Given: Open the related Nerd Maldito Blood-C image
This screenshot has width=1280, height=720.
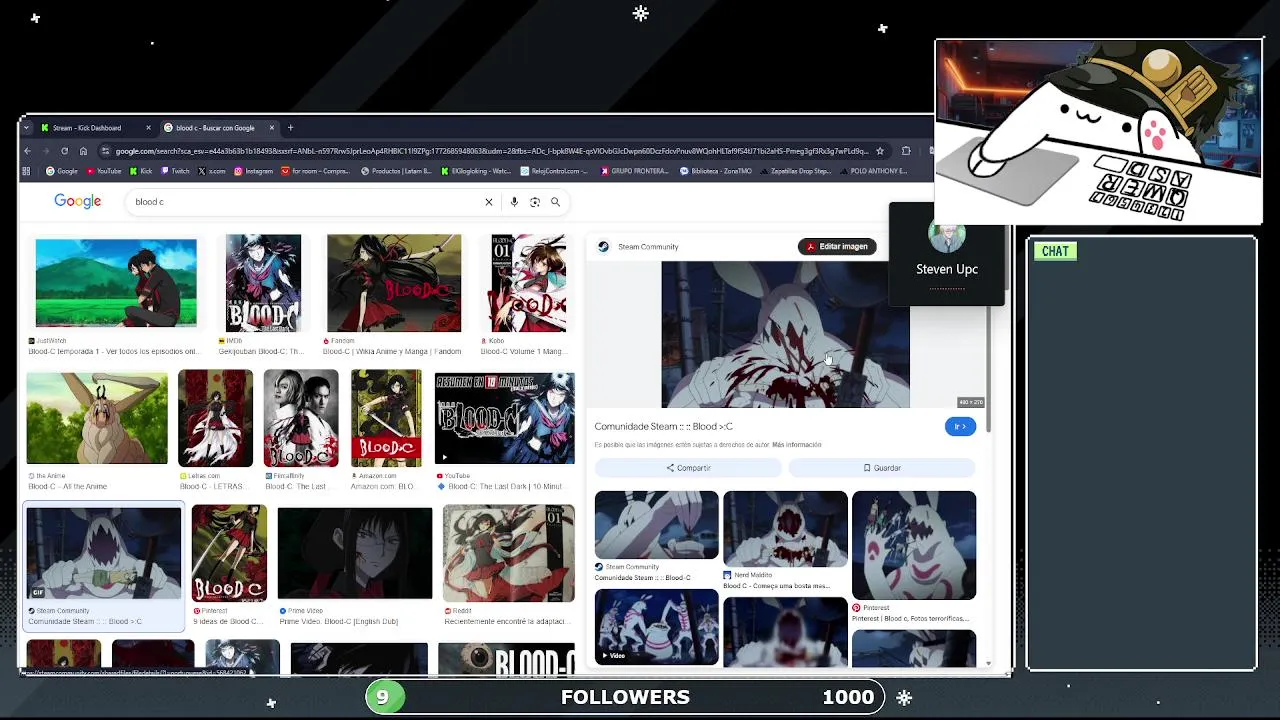Looking at the screenshot, I should pos(785,529).
